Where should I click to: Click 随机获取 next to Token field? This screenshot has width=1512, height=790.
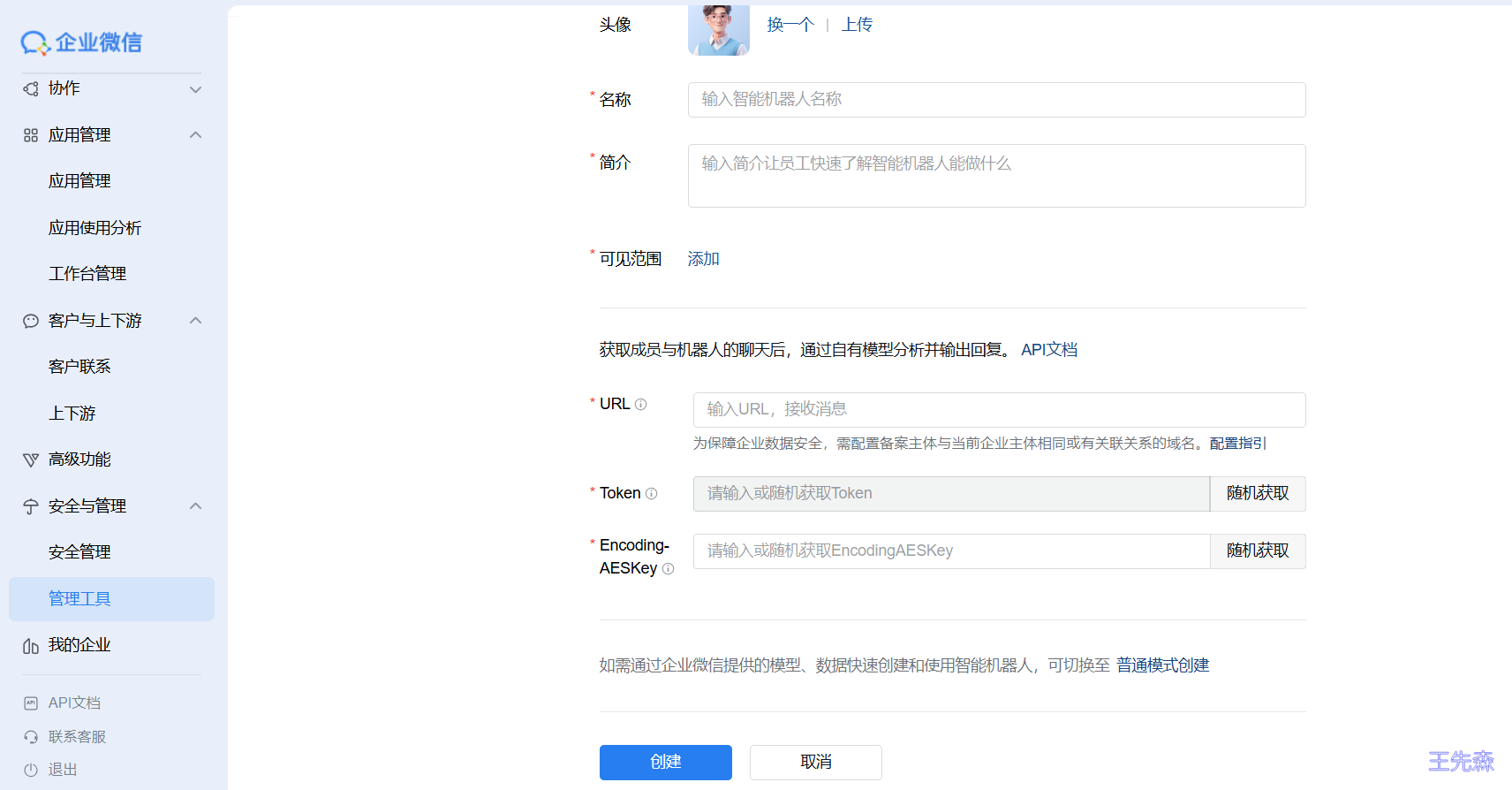pyautogui.click(x=1258, y=494)
